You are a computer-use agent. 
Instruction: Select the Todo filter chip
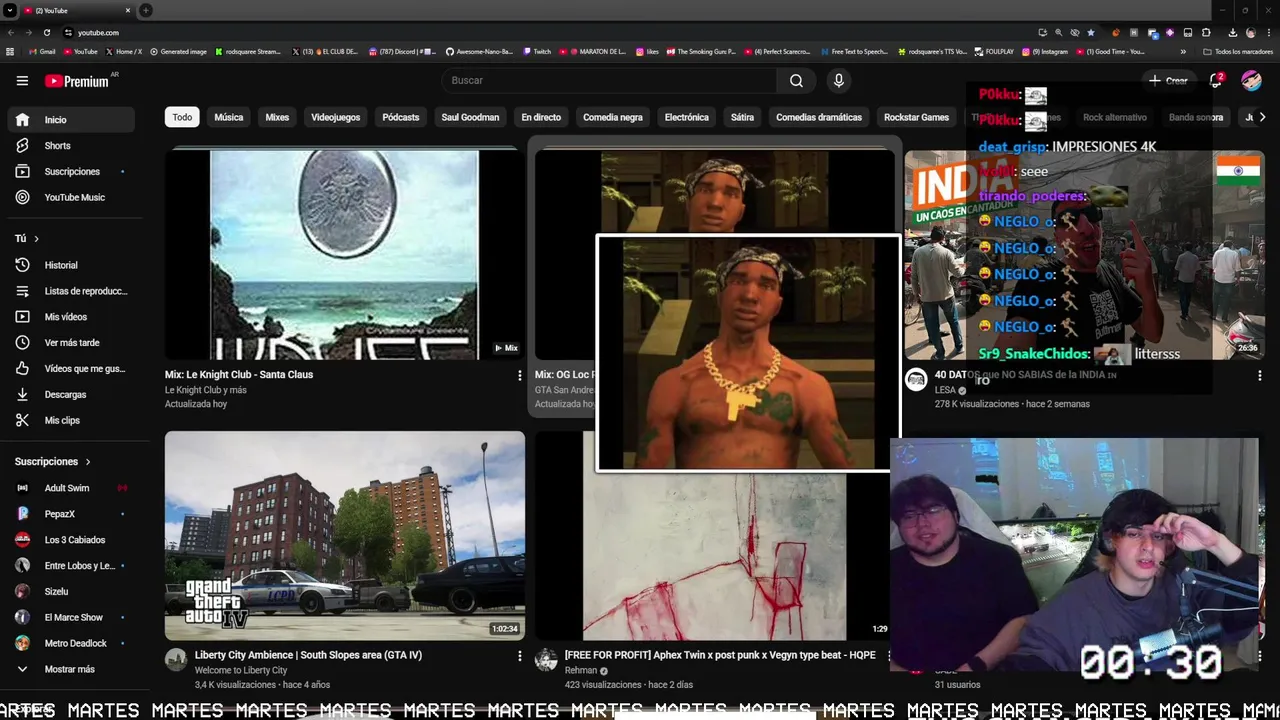pos(182,117)
